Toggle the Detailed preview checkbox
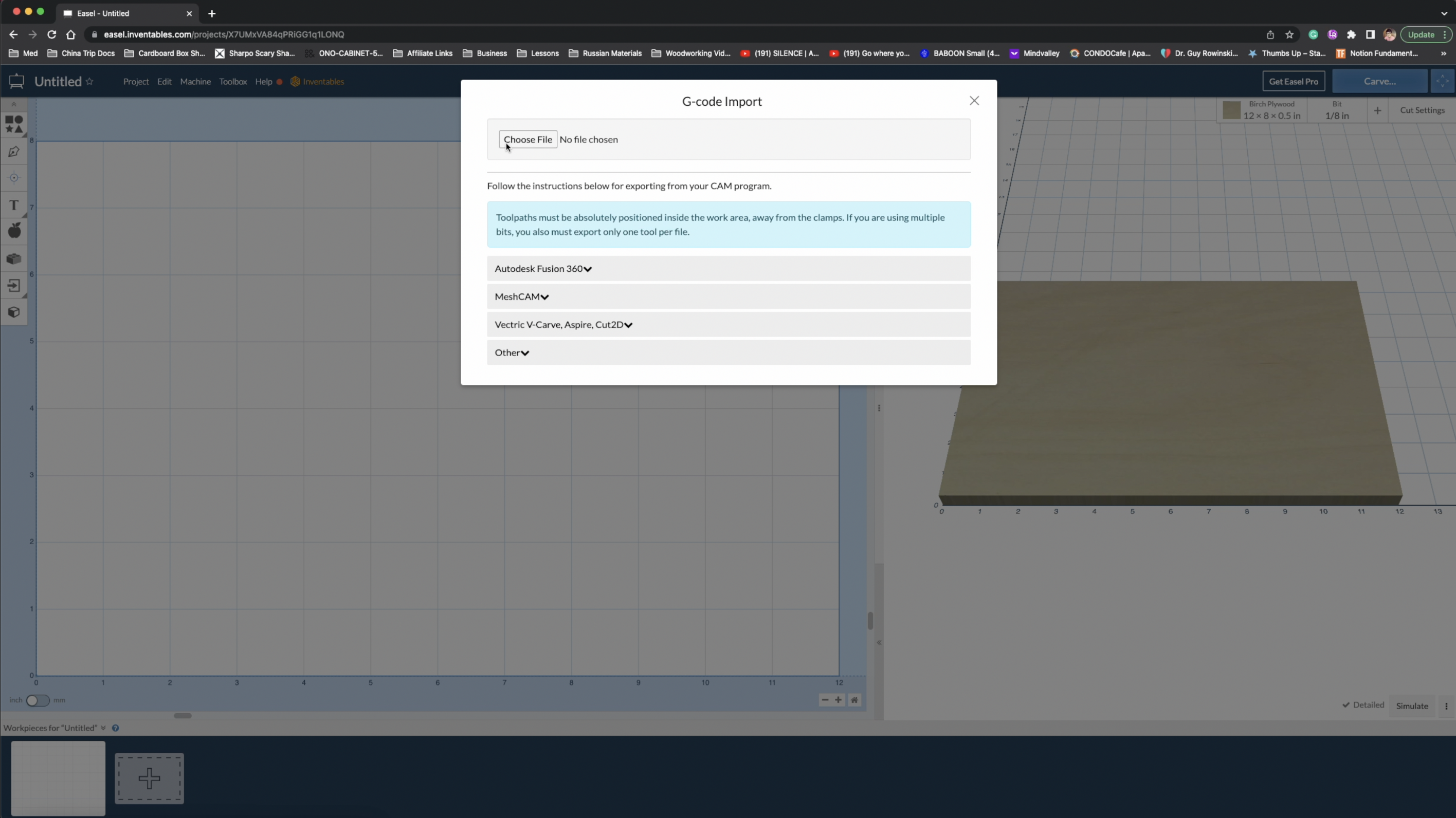This screenshot has width=1456, height=818. tap(1363, 704)
